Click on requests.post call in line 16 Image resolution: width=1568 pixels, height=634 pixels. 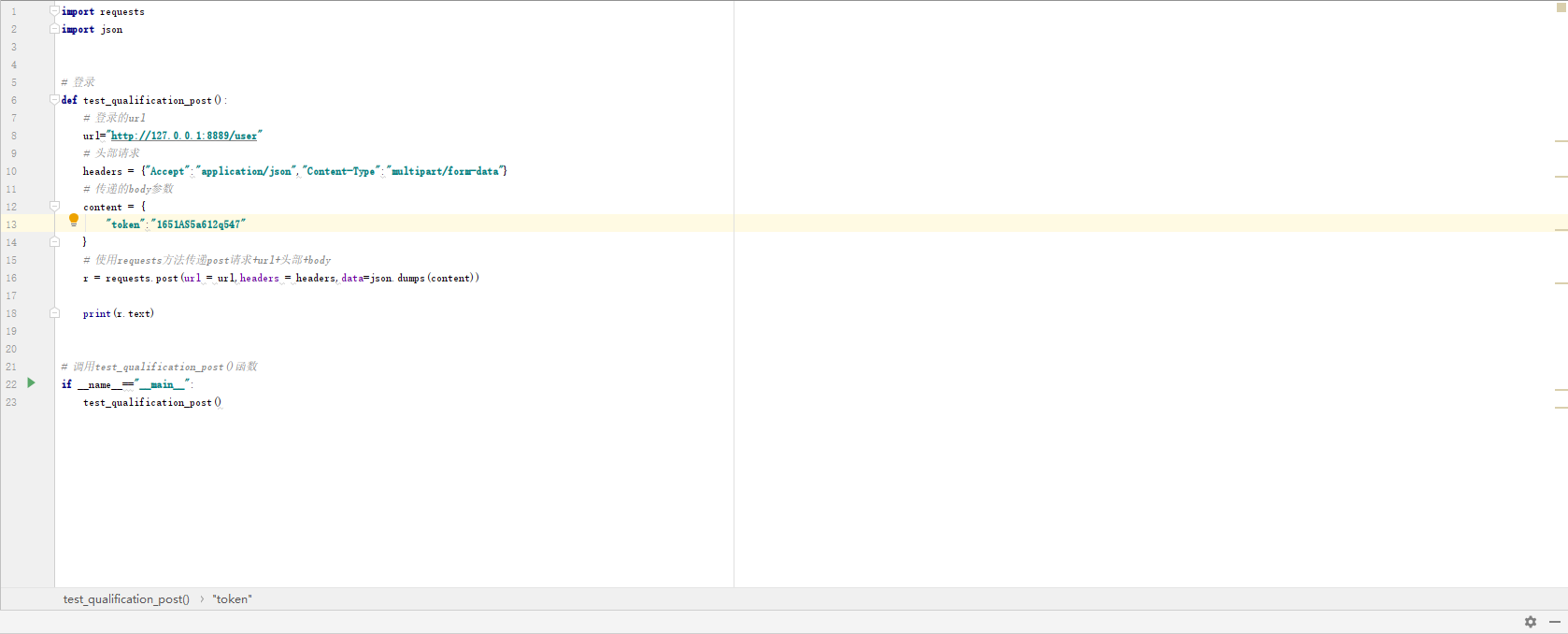141,278
